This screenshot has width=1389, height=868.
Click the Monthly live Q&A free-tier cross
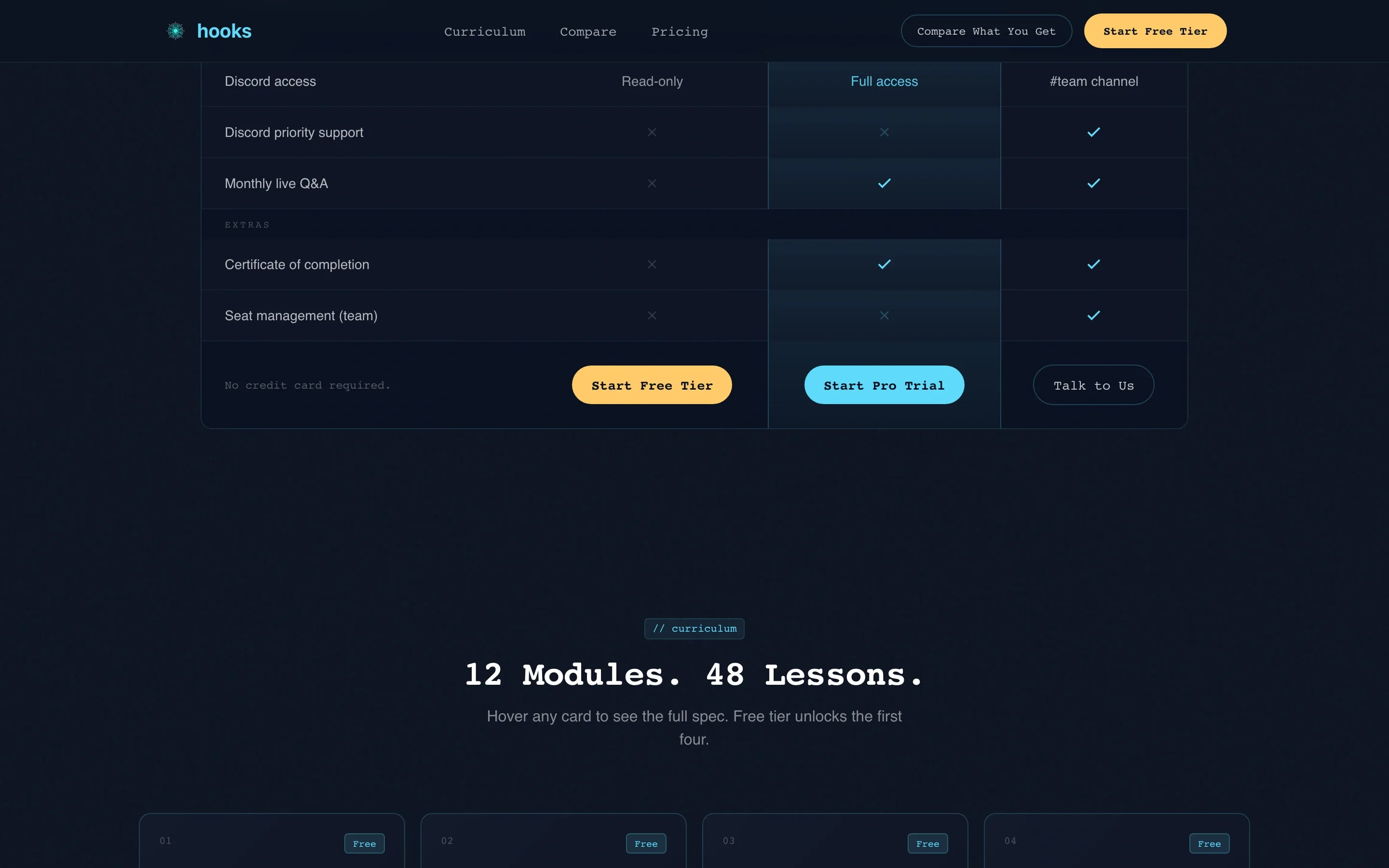[652, 183]
